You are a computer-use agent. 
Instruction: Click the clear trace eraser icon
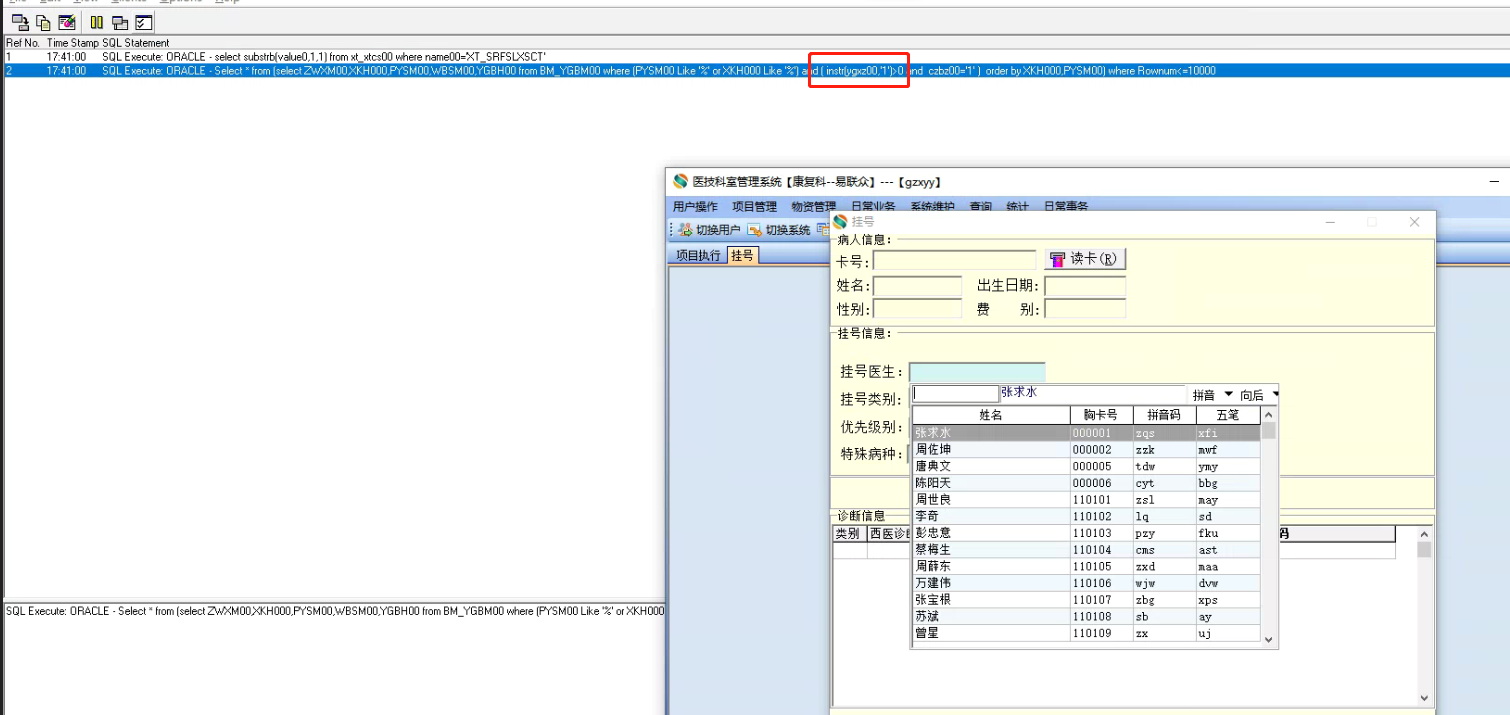pos(67,22)
